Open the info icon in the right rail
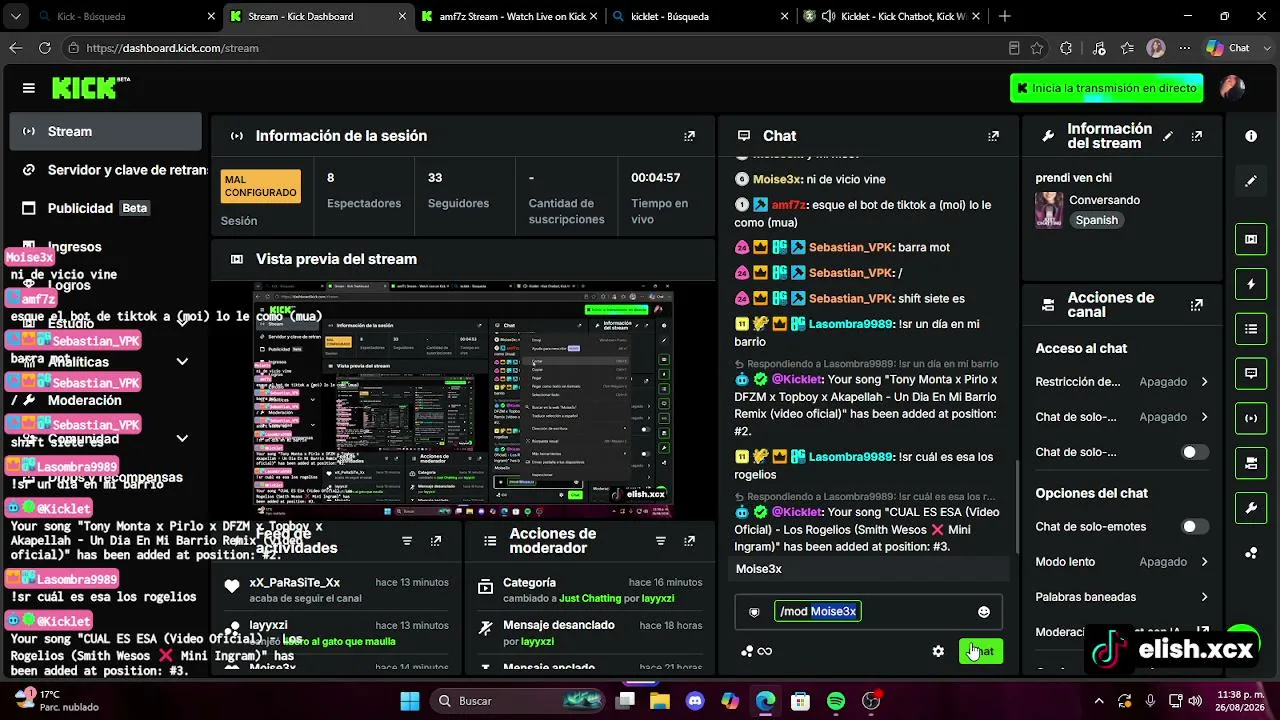The height and width of the screenshot is (720, 1280). coord(1251,136)
